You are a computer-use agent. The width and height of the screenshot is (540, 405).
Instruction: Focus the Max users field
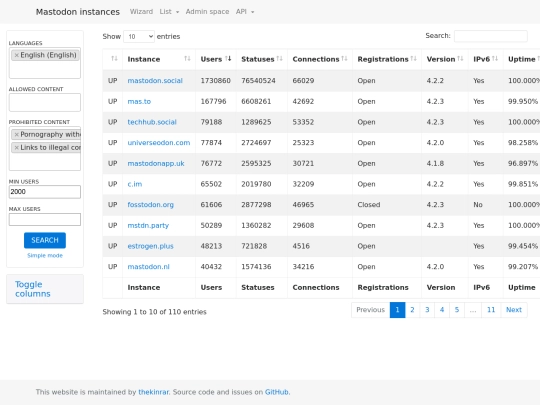45,219
